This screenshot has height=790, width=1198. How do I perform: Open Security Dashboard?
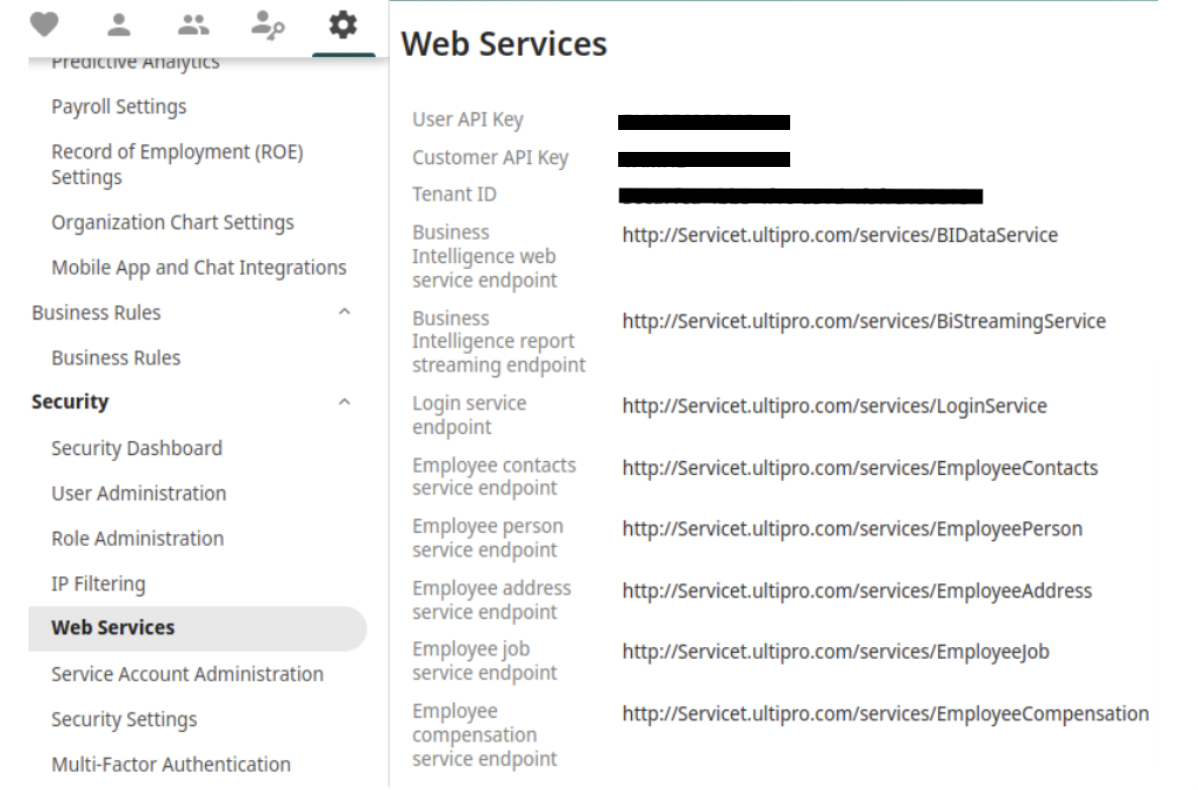point(137,448)
